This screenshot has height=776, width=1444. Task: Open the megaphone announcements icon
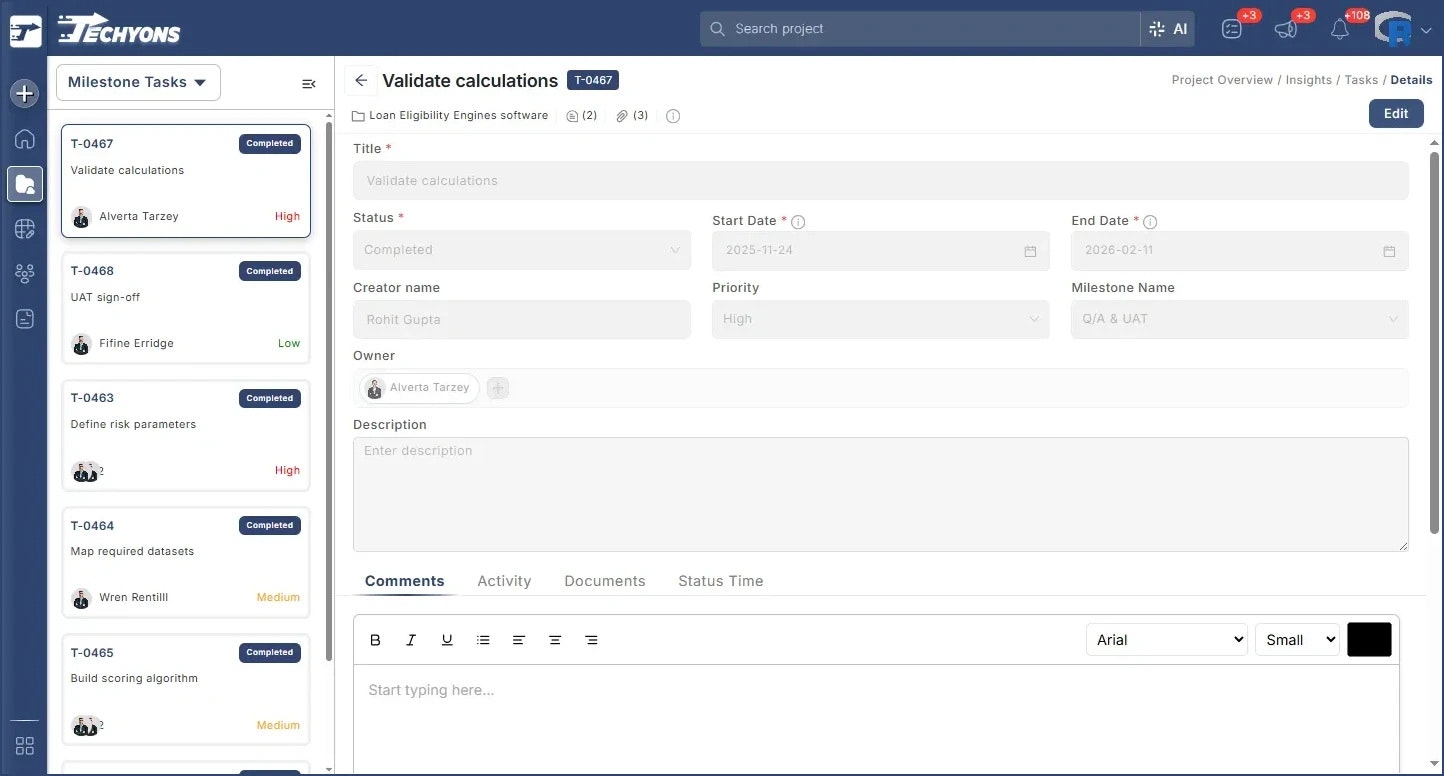coord(1286,28)
